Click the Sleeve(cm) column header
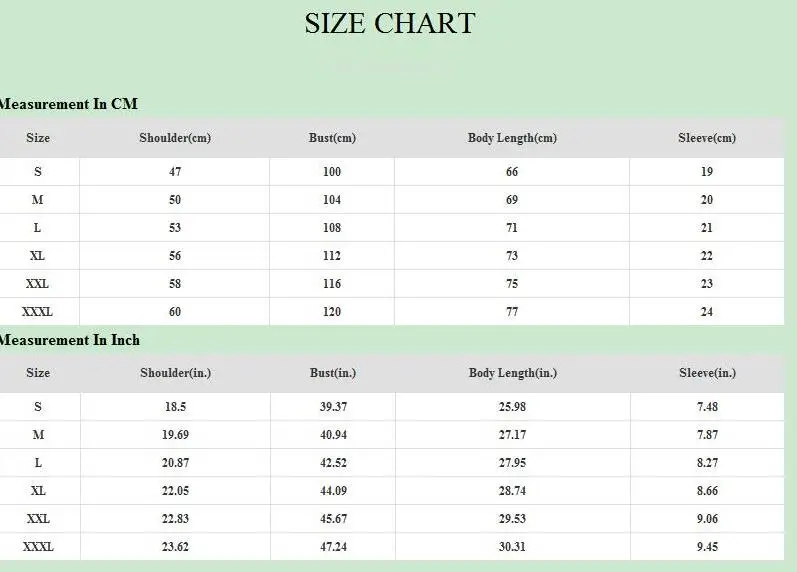This screenshot has width=797, height=572. [x=707, y=138]
